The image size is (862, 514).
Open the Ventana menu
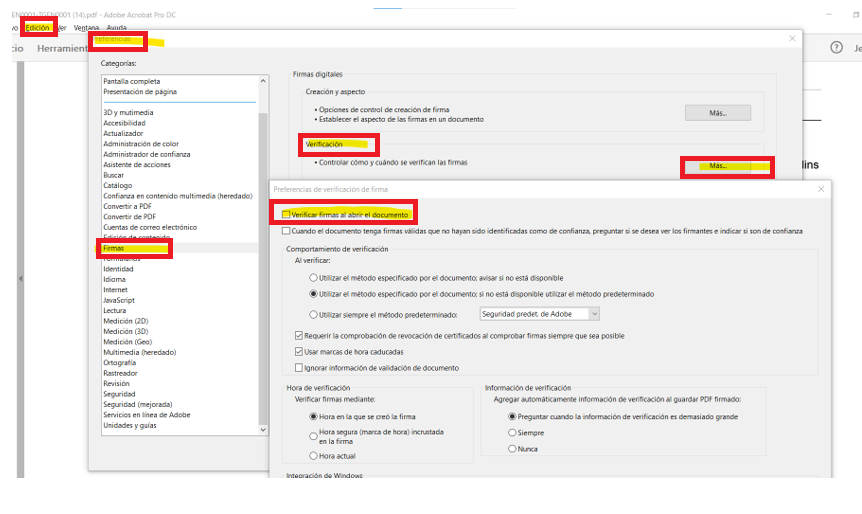[86, 27]
